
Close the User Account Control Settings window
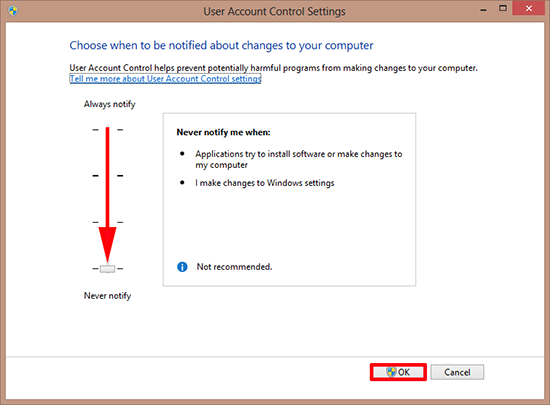tap(529, 8)
